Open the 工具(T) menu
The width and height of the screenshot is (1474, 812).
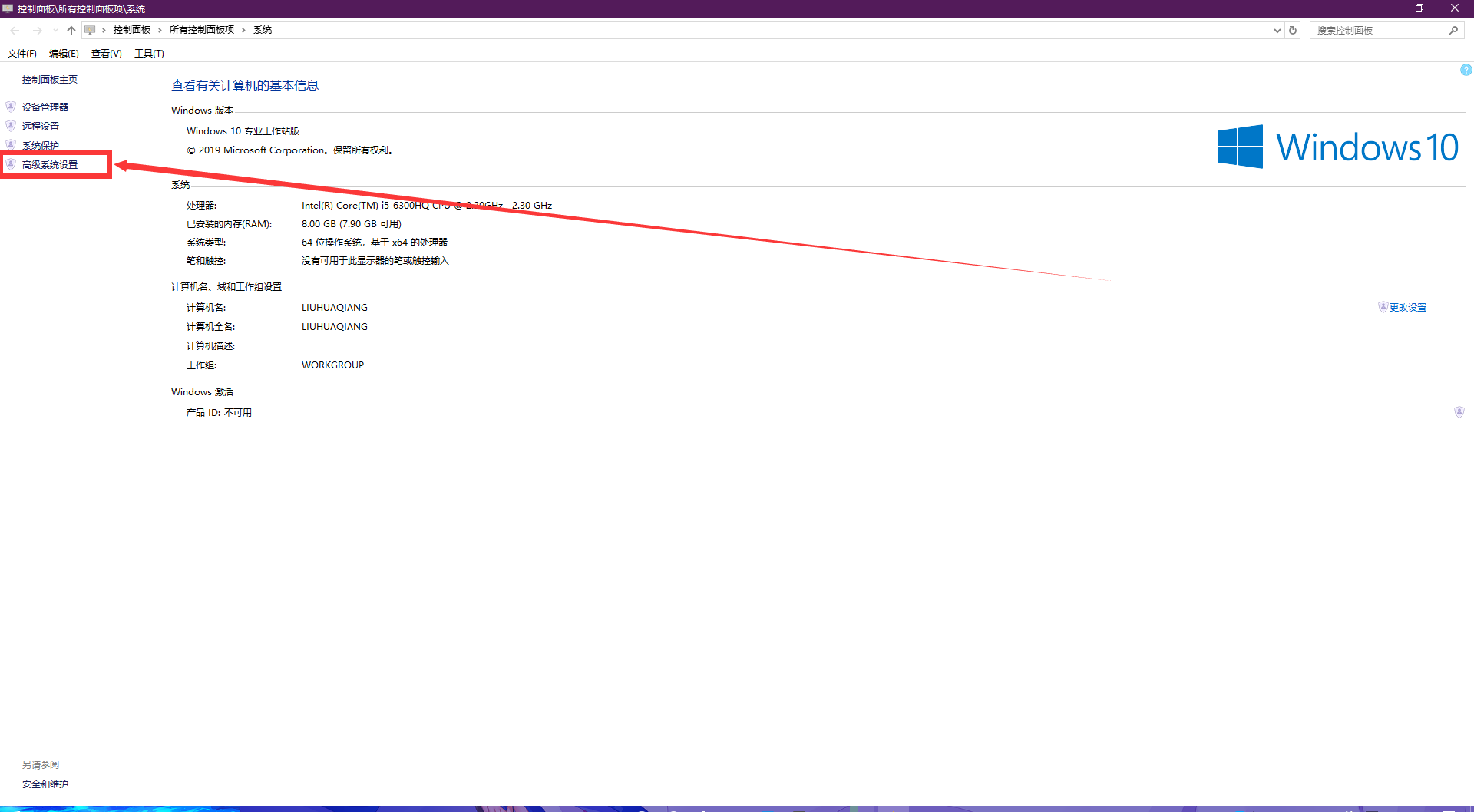(149, 54)
